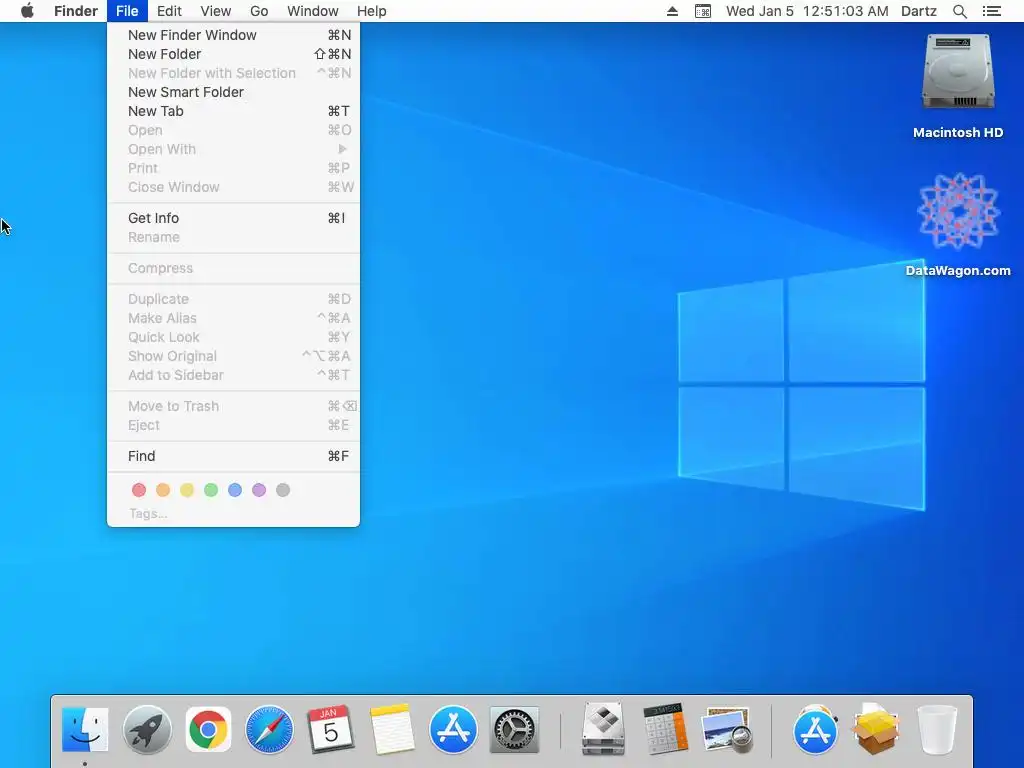Open Spotlight search magnifier
Image resolution: width=1024 pixels, height=768 pixels.
pos(959,11)
